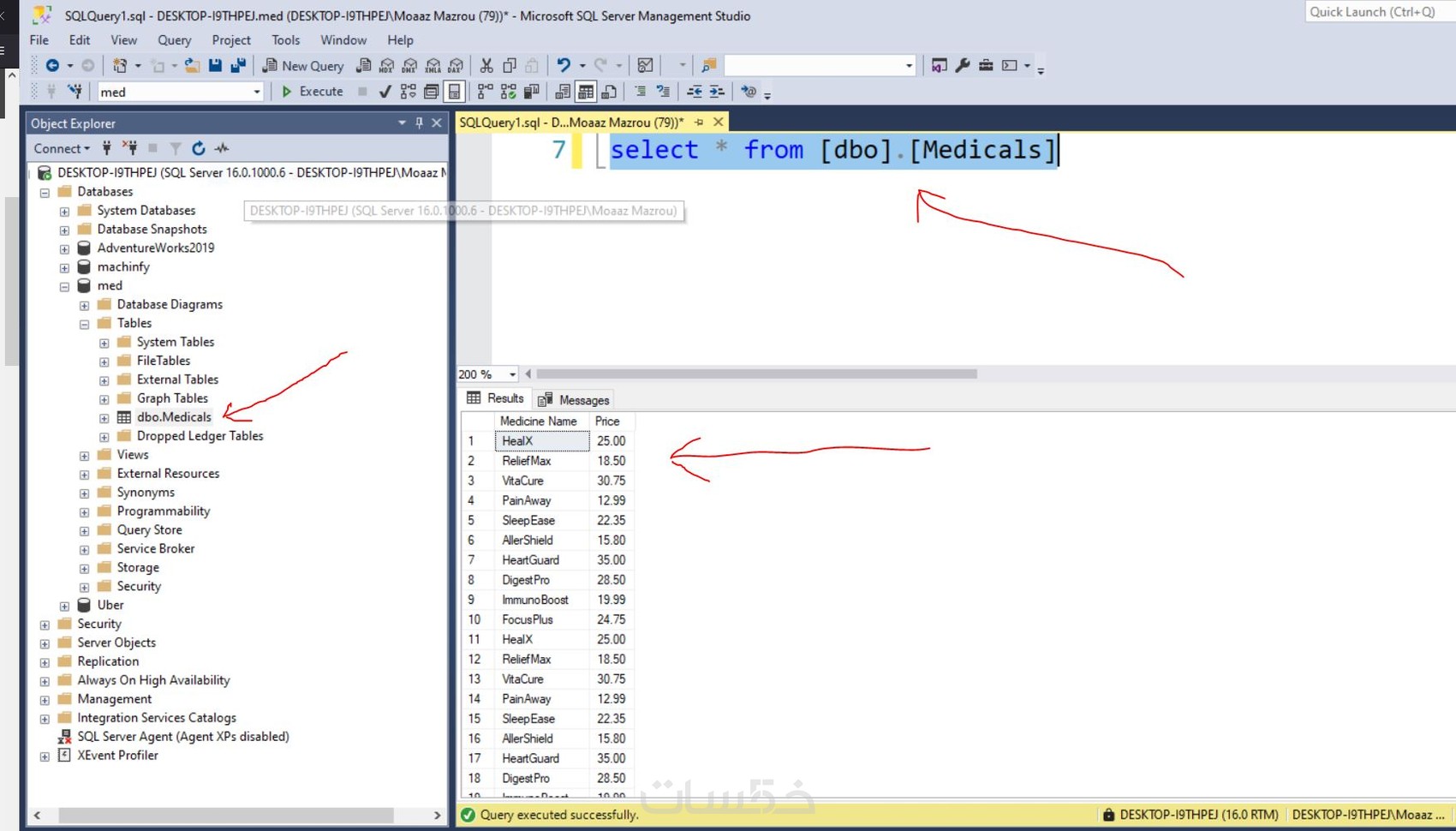The image size is (1456, 831).
Task: Click the Object Explorer horizontal scrollbar
Action: pos(226,816)
